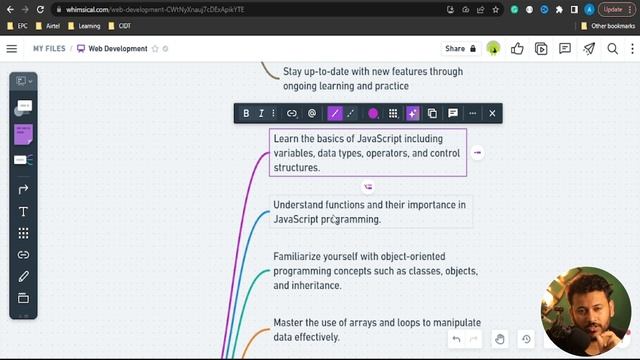Screen dimensions: 640x360
Task: Open the browser extensions puzzle icon
Action: tap(559, 9)
